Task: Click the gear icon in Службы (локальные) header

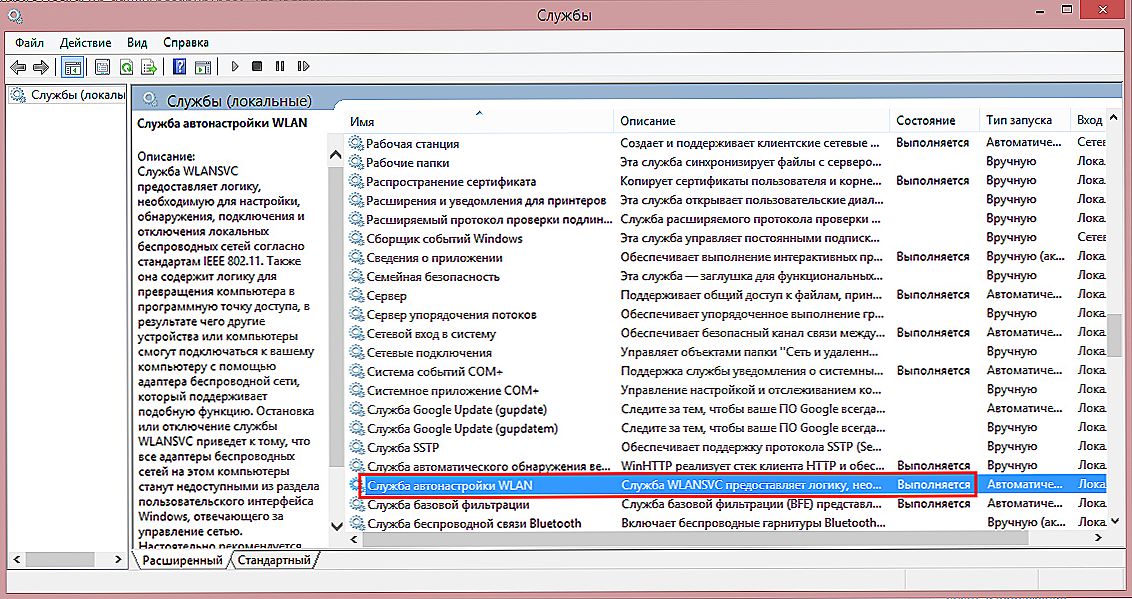Action: coord(150,100)
